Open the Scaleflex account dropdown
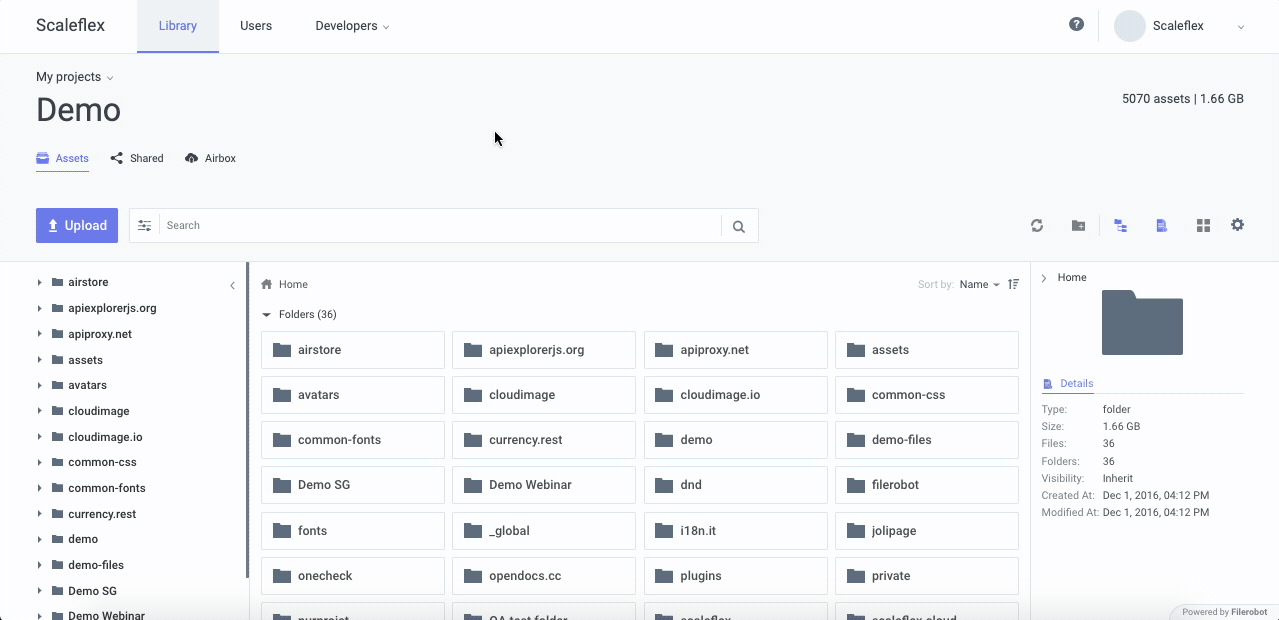 (1199, 26)
